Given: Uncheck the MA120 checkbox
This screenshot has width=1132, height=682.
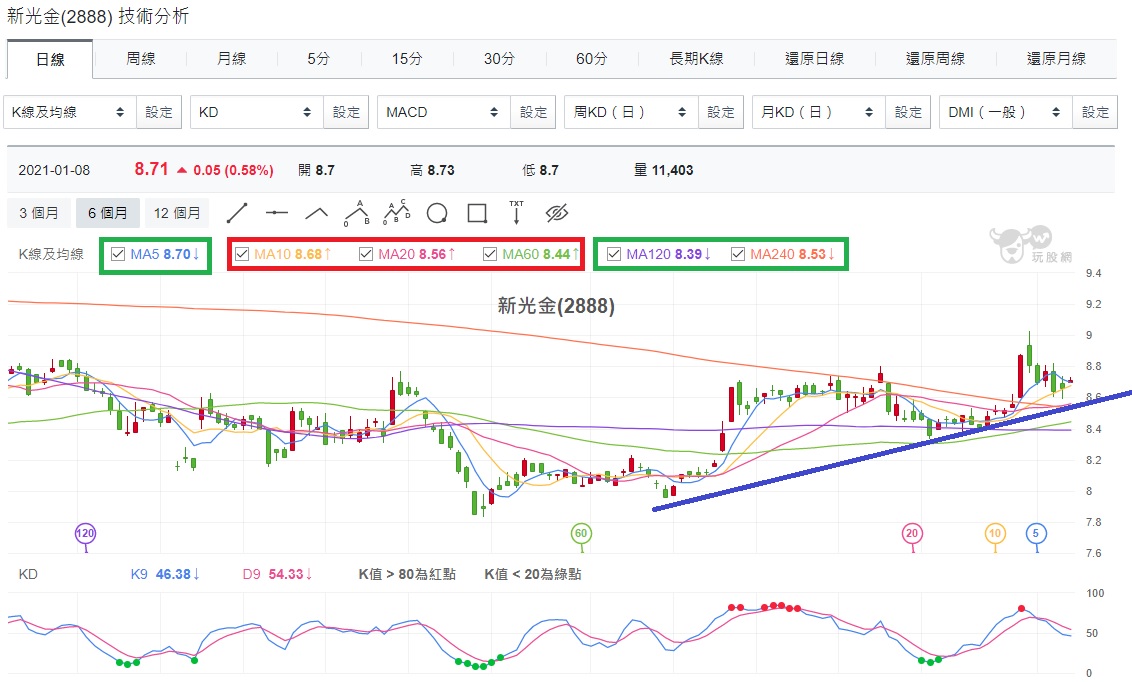Looking at the screenshot, I should (x=614, y=254).
